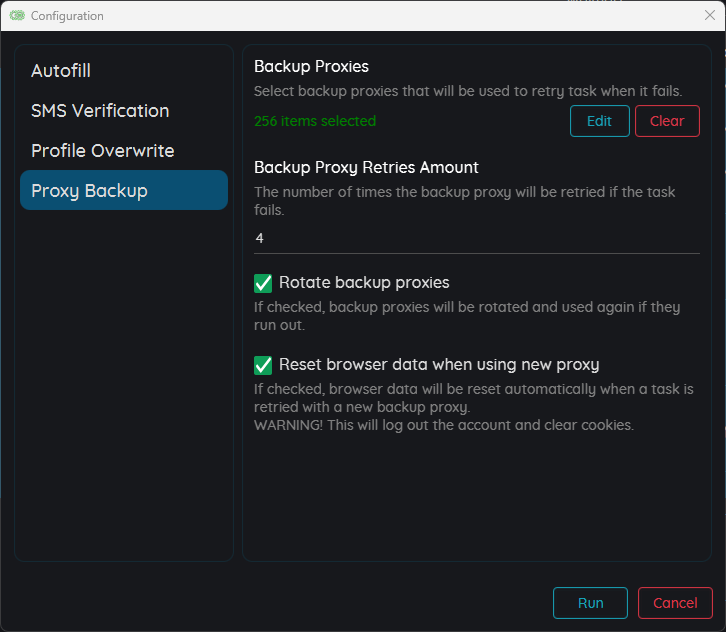Clear the backup proxies selection
This screenshot has width=726, height=632.
[667, 121]
